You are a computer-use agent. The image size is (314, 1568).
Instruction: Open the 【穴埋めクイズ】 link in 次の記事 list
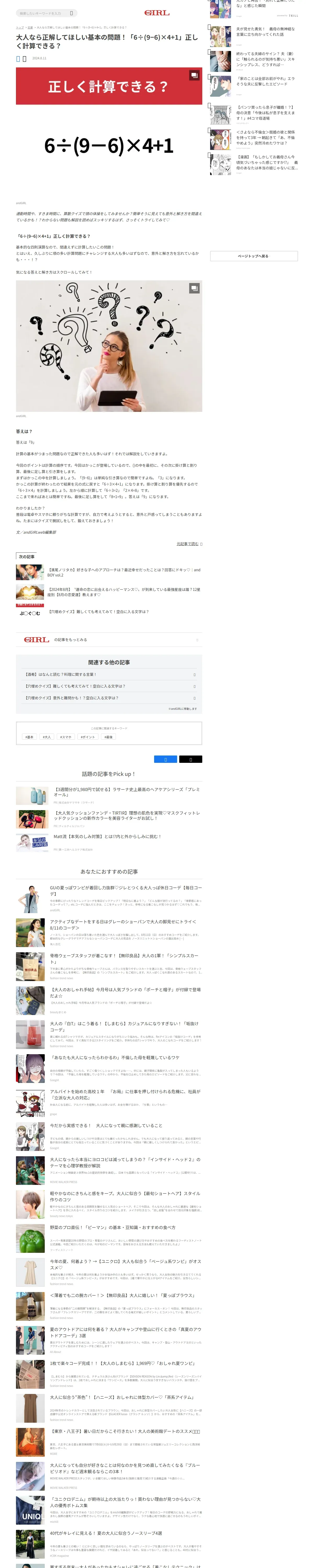(x=98, y=611)
